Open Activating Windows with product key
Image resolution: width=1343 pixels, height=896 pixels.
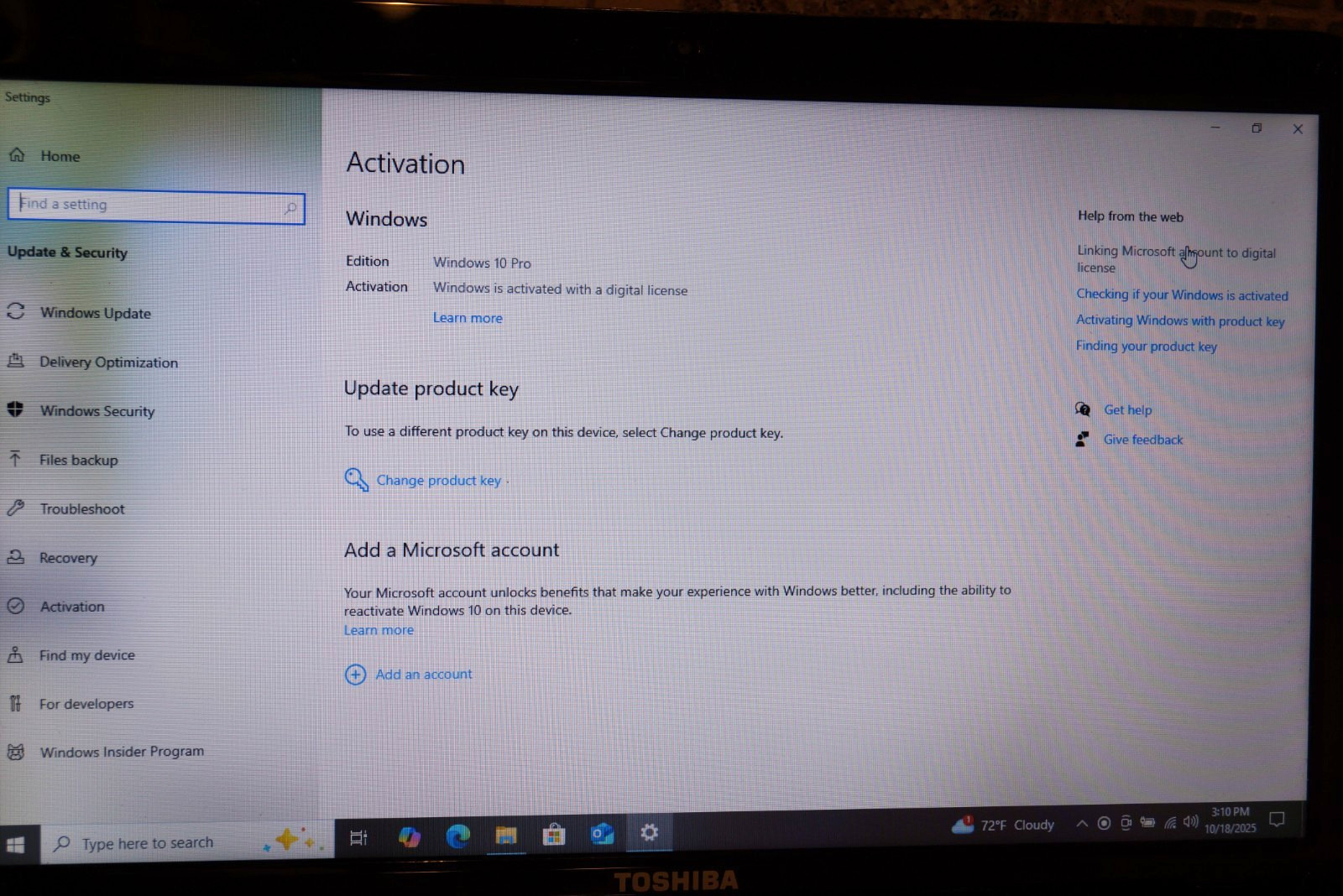point(1180,320)
